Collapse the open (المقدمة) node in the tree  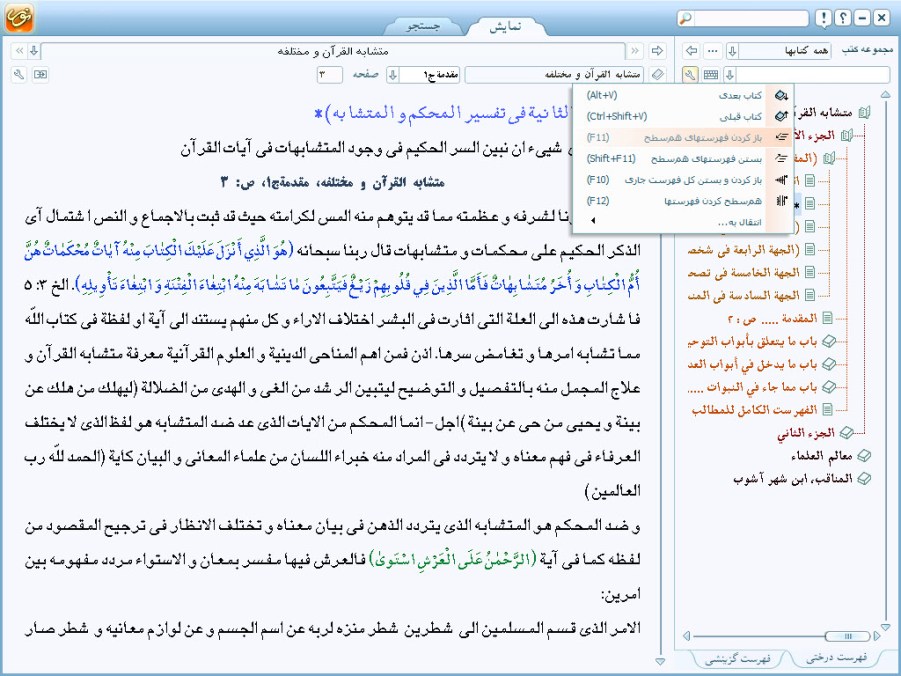828,158
